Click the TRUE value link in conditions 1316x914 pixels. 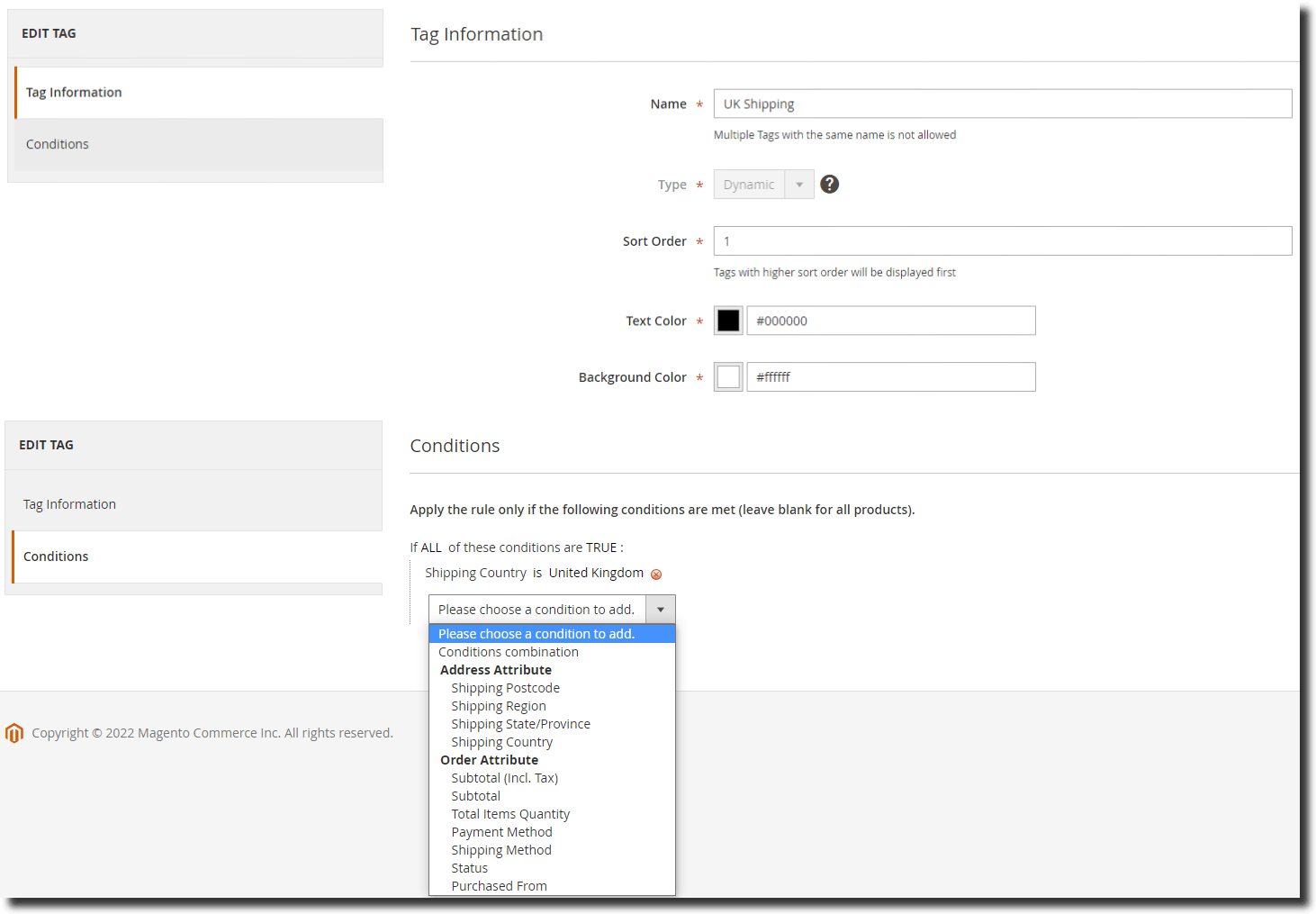[601, 547]
